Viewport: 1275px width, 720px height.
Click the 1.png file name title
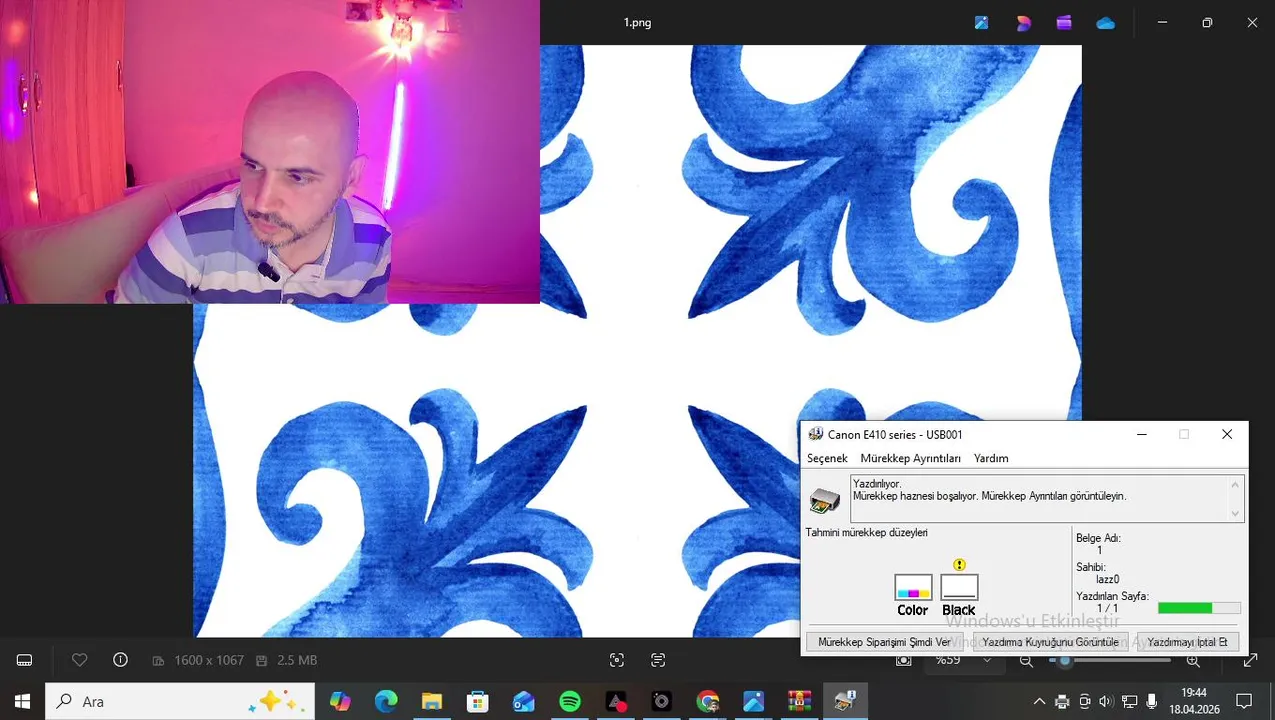tap(637, 22)
